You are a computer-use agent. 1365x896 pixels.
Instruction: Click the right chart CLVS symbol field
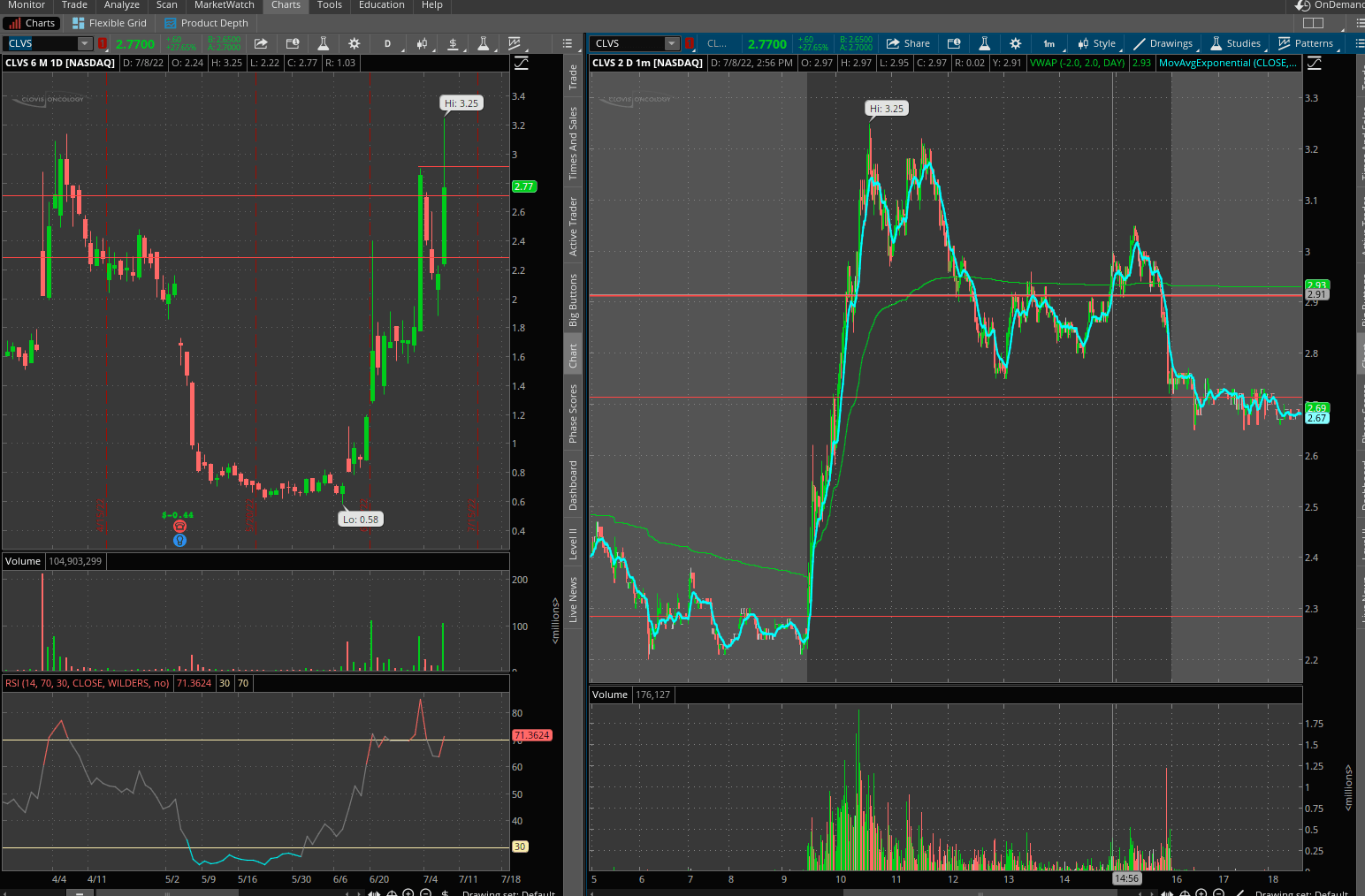[x=628, y=43]
